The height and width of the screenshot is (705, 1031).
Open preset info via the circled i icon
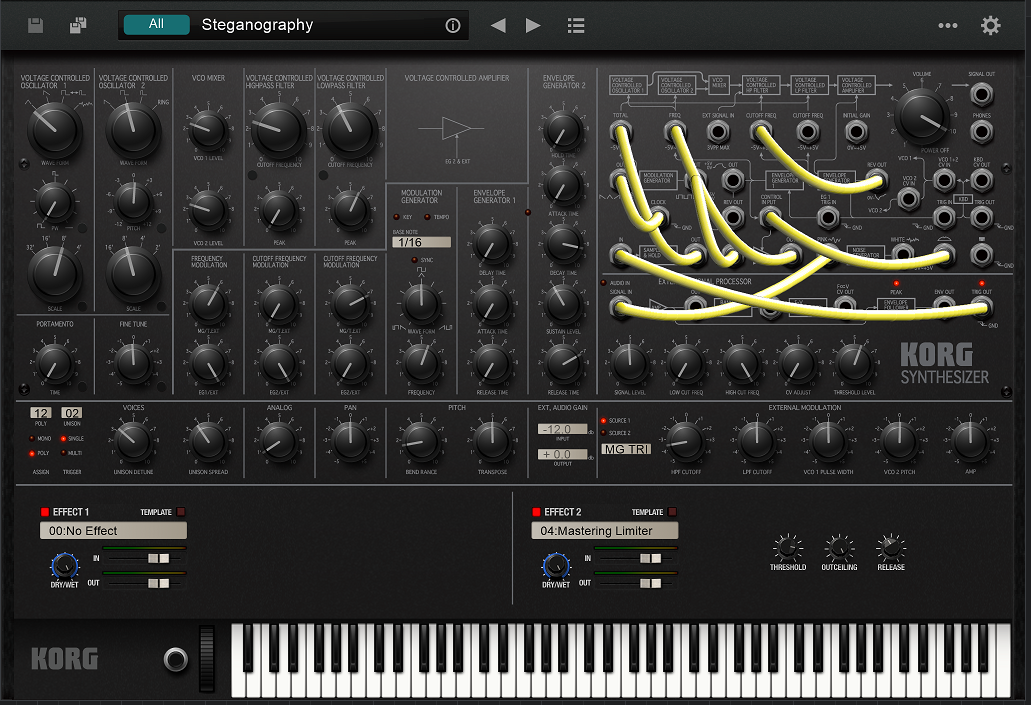click(x=452, y=26)
